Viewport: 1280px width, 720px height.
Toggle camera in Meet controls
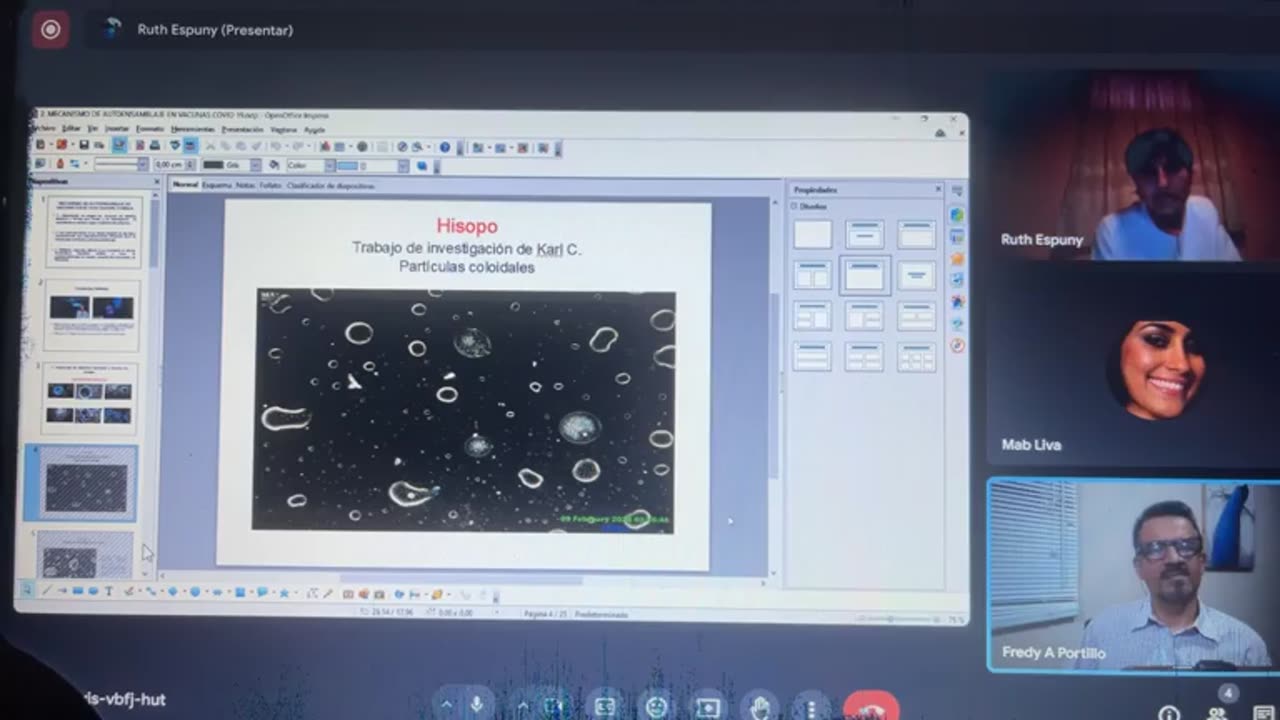tap(554, 706)
